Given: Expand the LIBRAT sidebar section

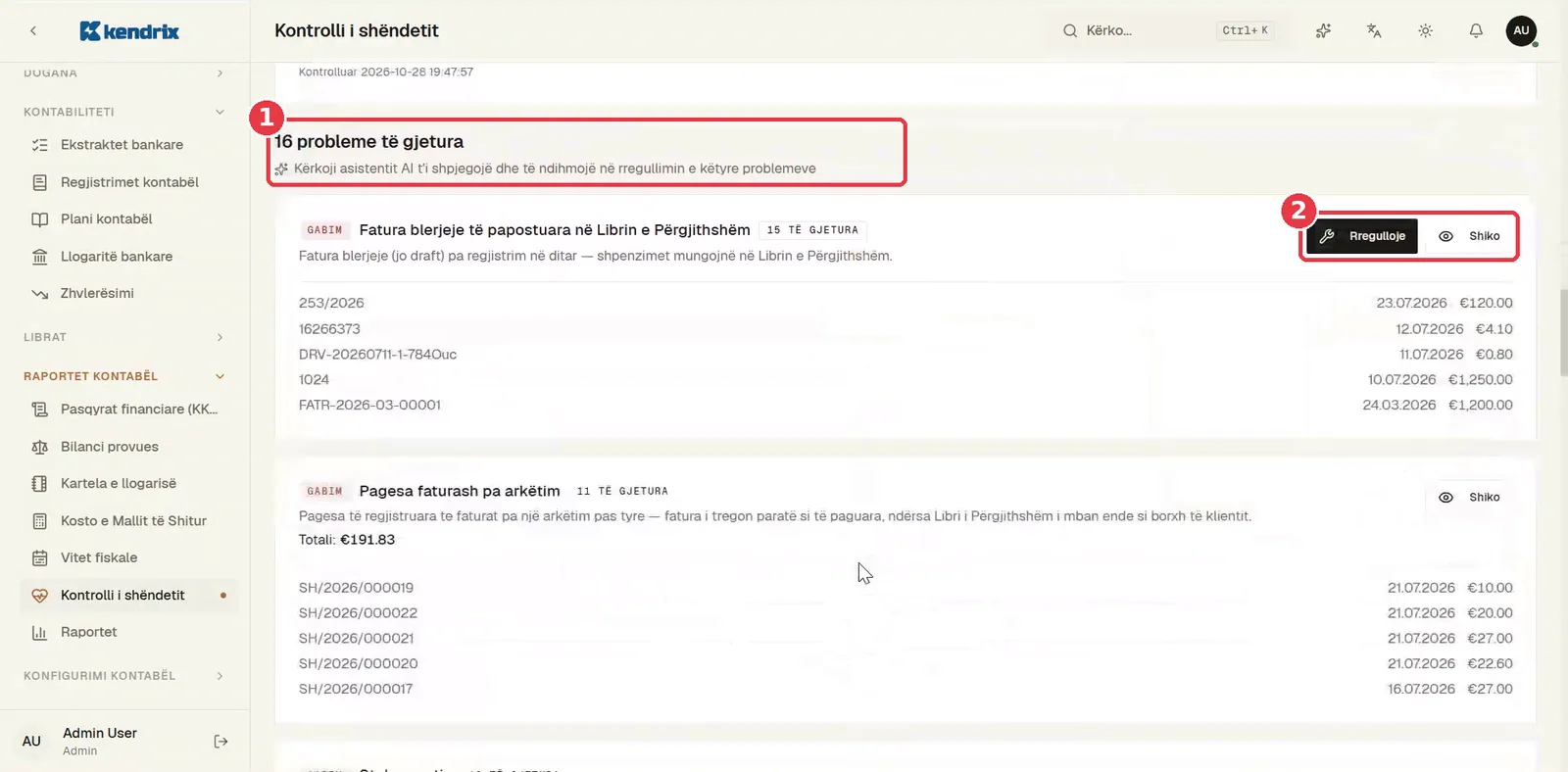Looking at the screenshot, I should (124, 337).
